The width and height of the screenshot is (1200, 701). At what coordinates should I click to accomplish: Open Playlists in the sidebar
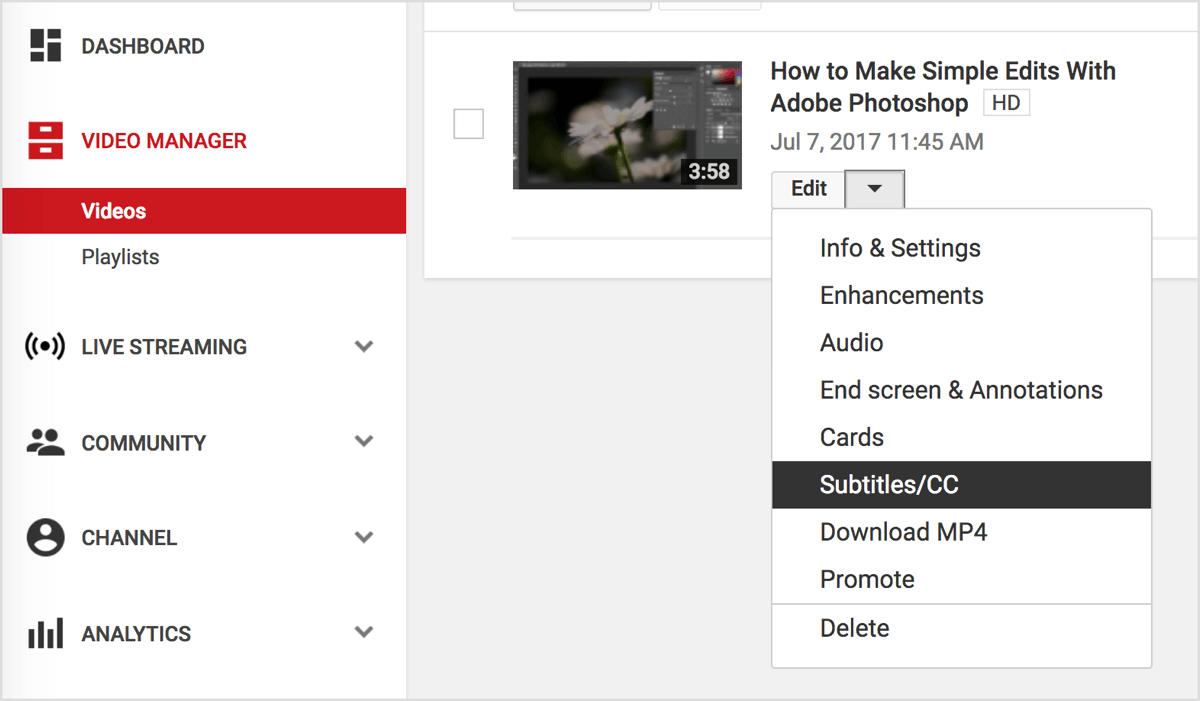[120, 257]
